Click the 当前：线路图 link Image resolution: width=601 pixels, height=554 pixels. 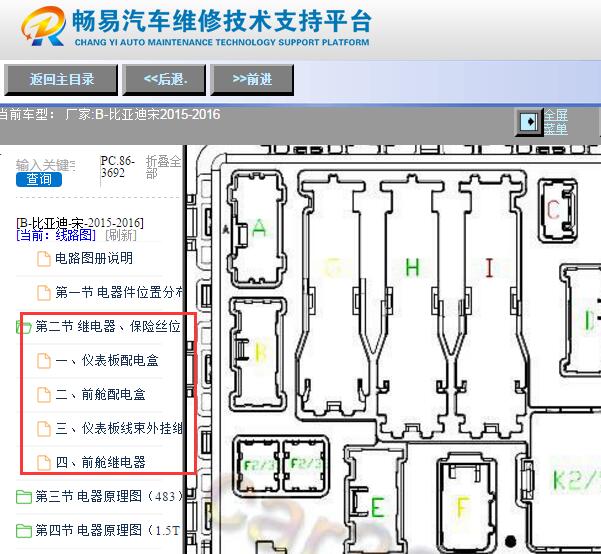click(x=56, y=235)
